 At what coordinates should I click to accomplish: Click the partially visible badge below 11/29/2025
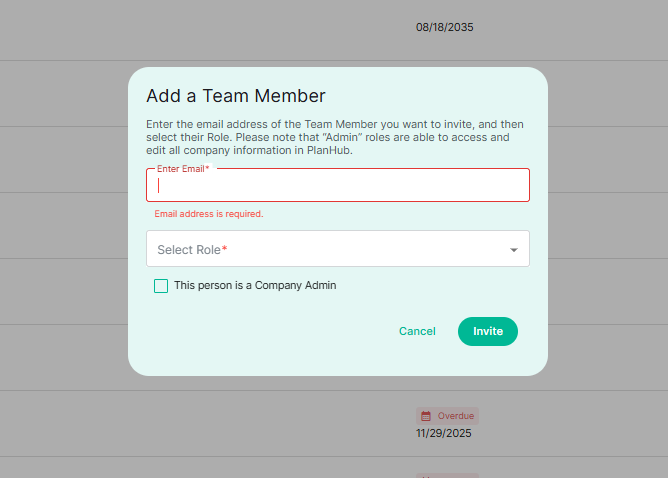coord(447,475)
